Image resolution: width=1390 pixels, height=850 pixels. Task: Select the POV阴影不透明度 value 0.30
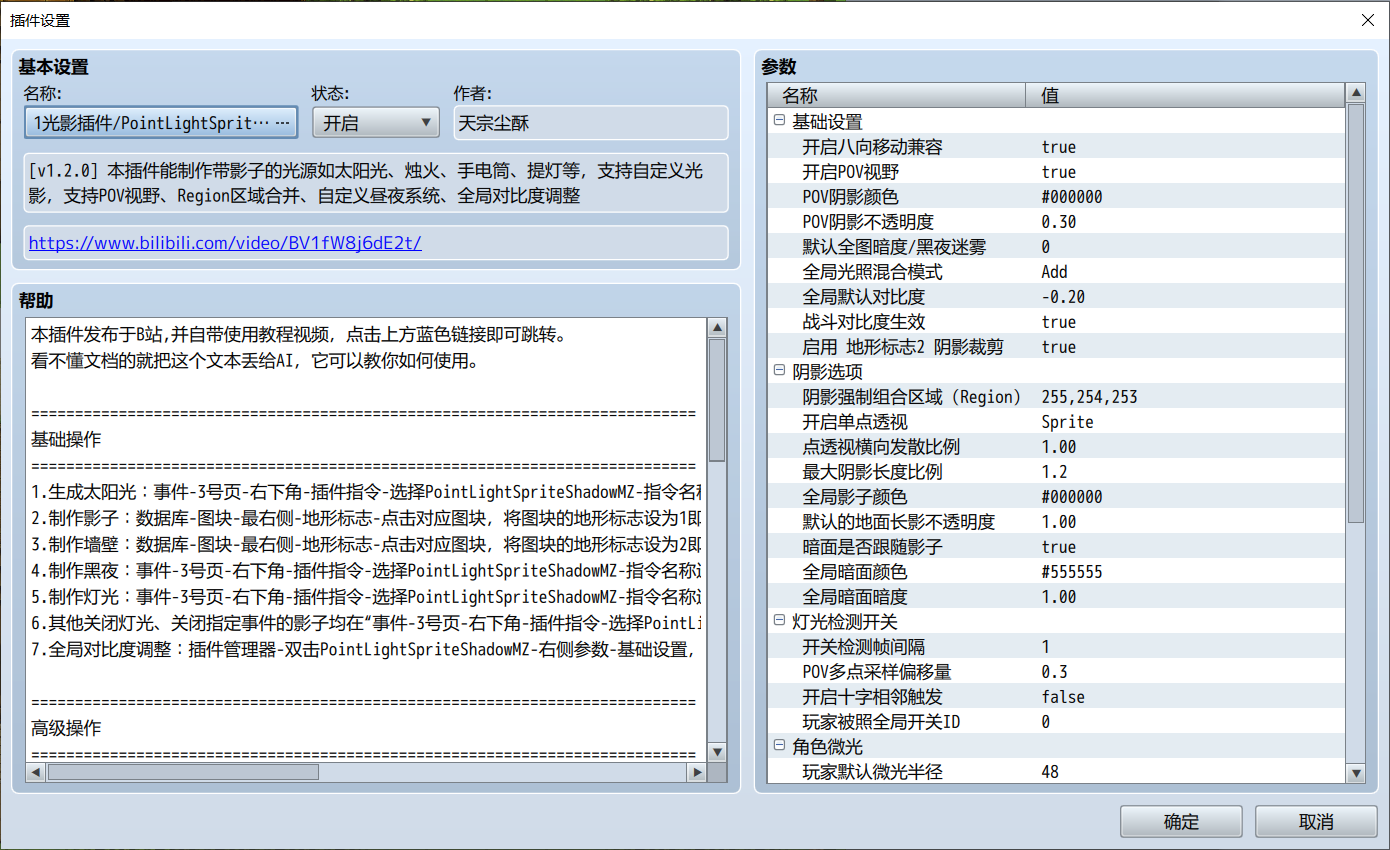pos(1059,222)
